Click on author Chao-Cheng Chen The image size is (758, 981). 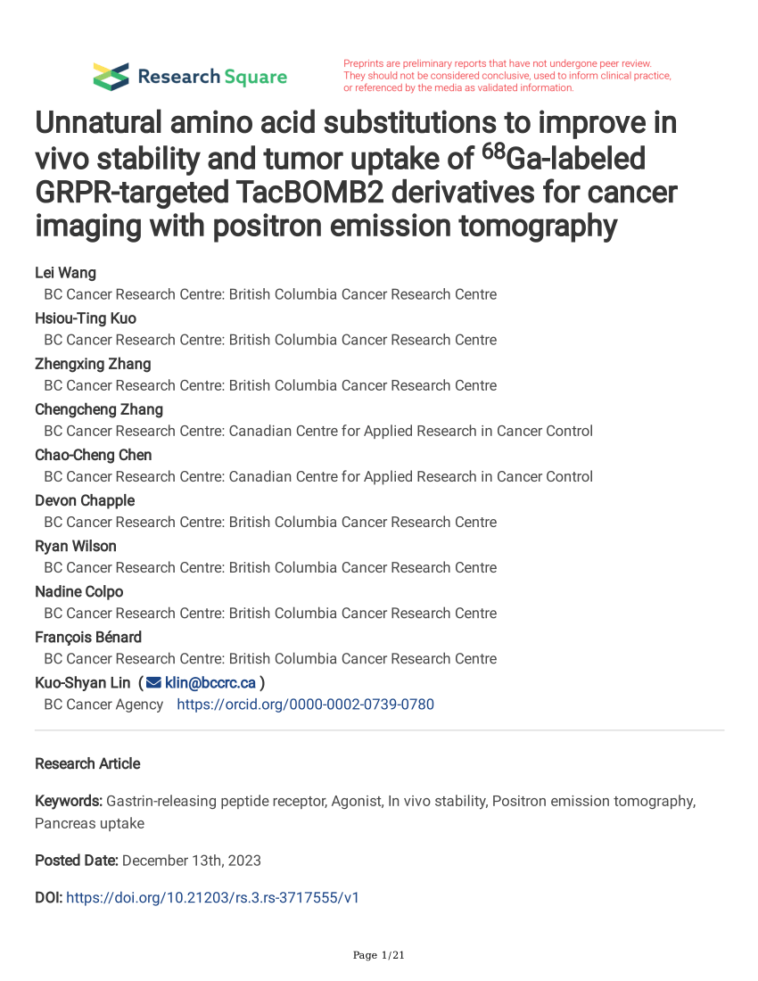coord(93,455)
